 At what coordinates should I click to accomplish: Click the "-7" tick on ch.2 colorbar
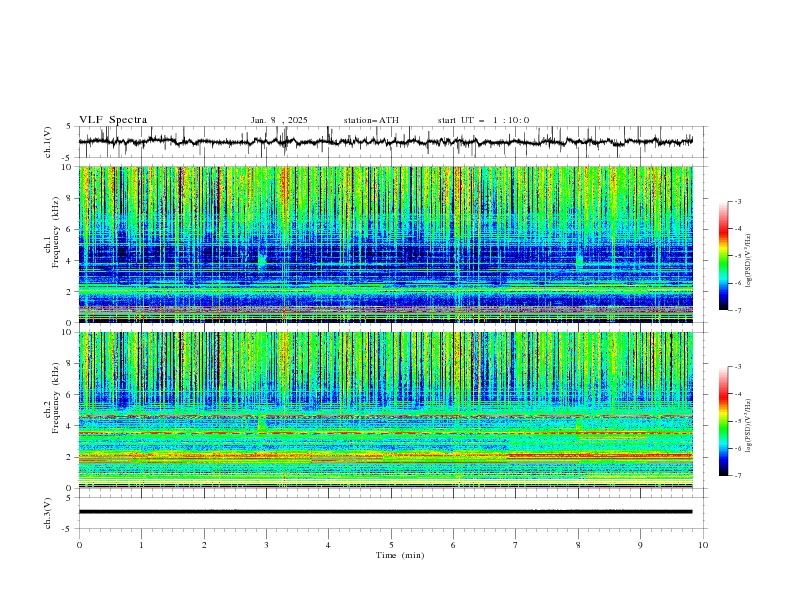click(737, 476)
